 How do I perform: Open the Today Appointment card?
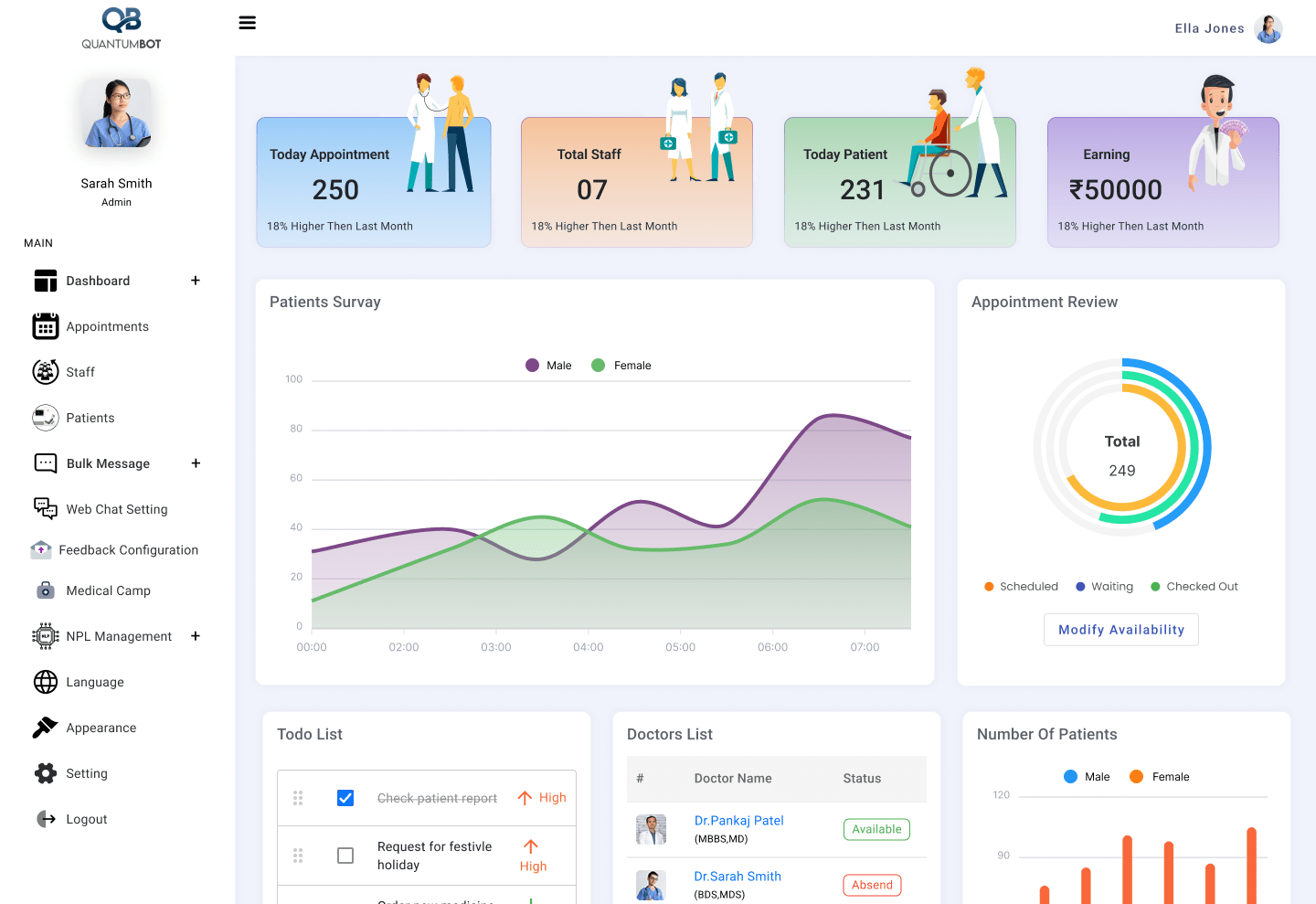[x=374, y=182]
